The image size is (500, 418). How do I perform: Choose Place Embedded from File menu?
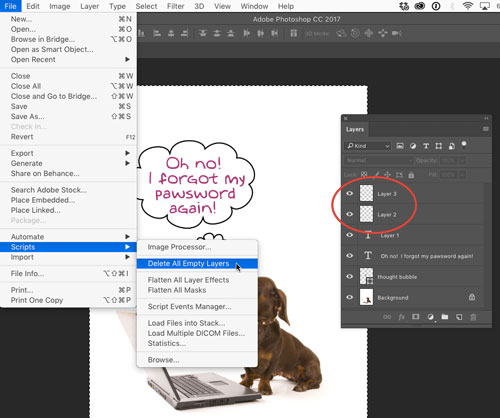68,200
